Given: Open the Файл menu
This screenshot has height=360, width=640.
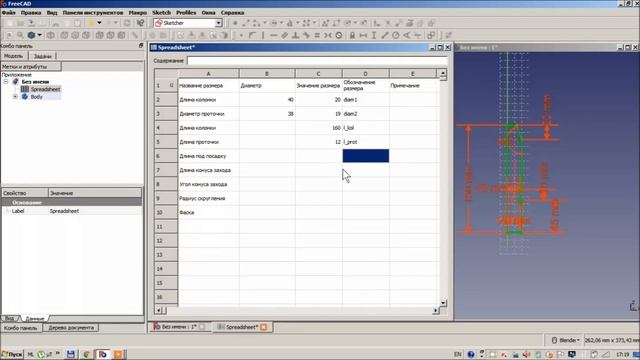Looking at the screenshot, I should coord(9,13).
